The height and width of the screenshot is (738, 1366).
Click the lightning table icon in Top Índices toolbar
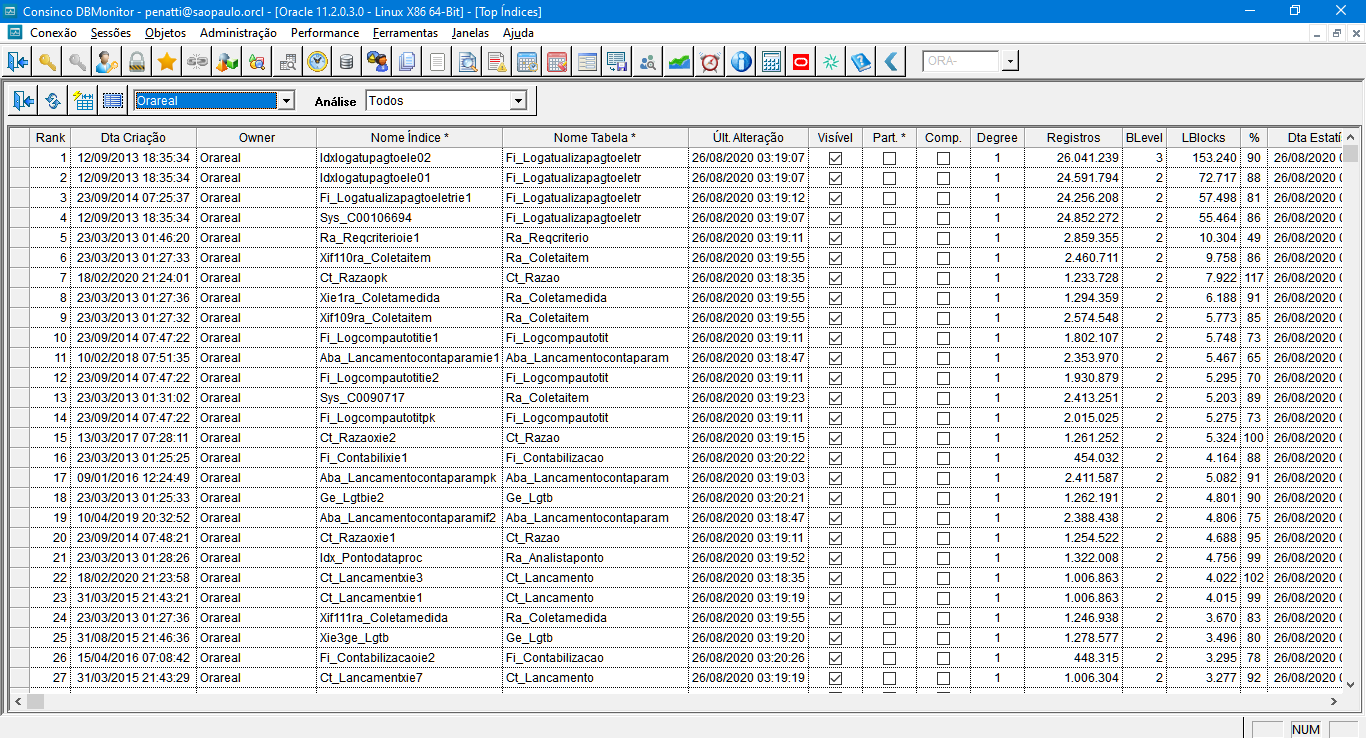point(83,101)
